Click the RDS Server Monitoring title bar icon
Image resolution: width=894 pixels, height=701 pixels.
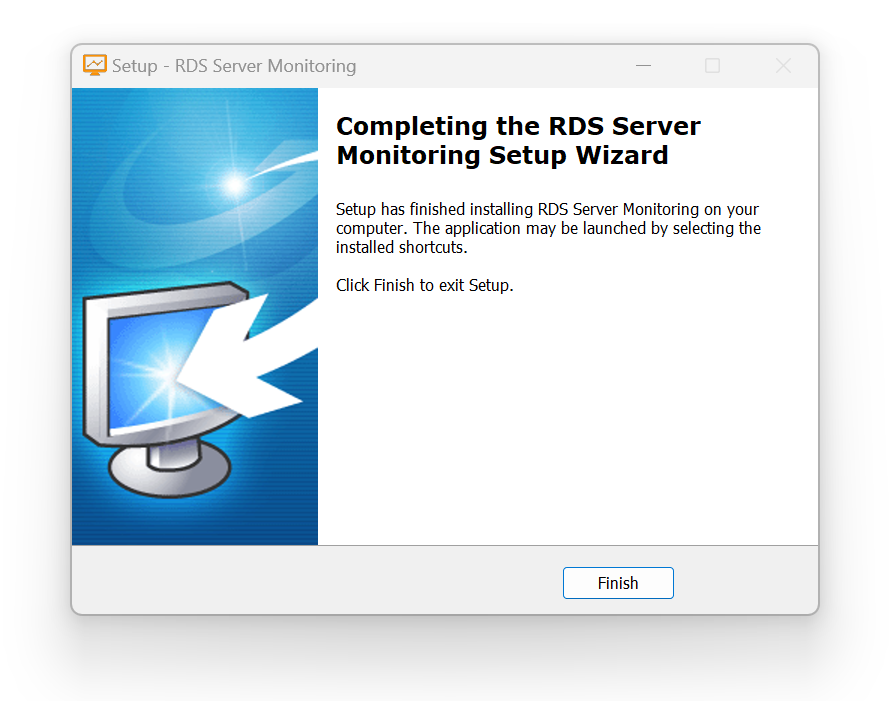(95, 65)
